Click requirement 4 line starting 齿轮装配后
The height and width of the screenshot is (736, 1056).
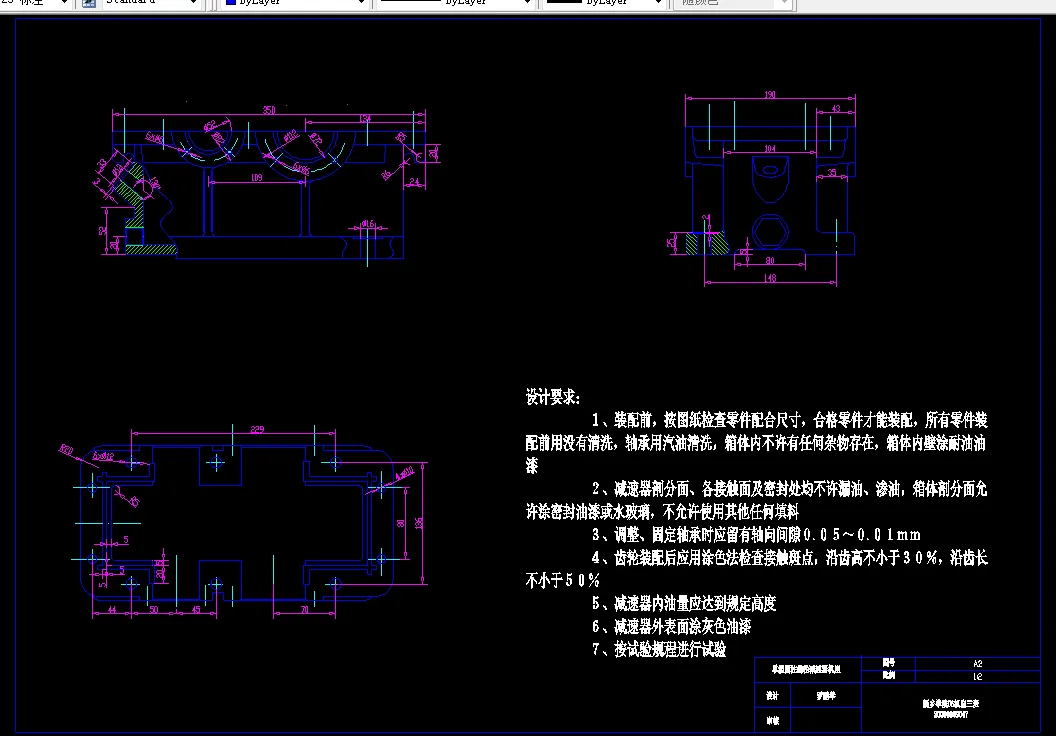789,558
